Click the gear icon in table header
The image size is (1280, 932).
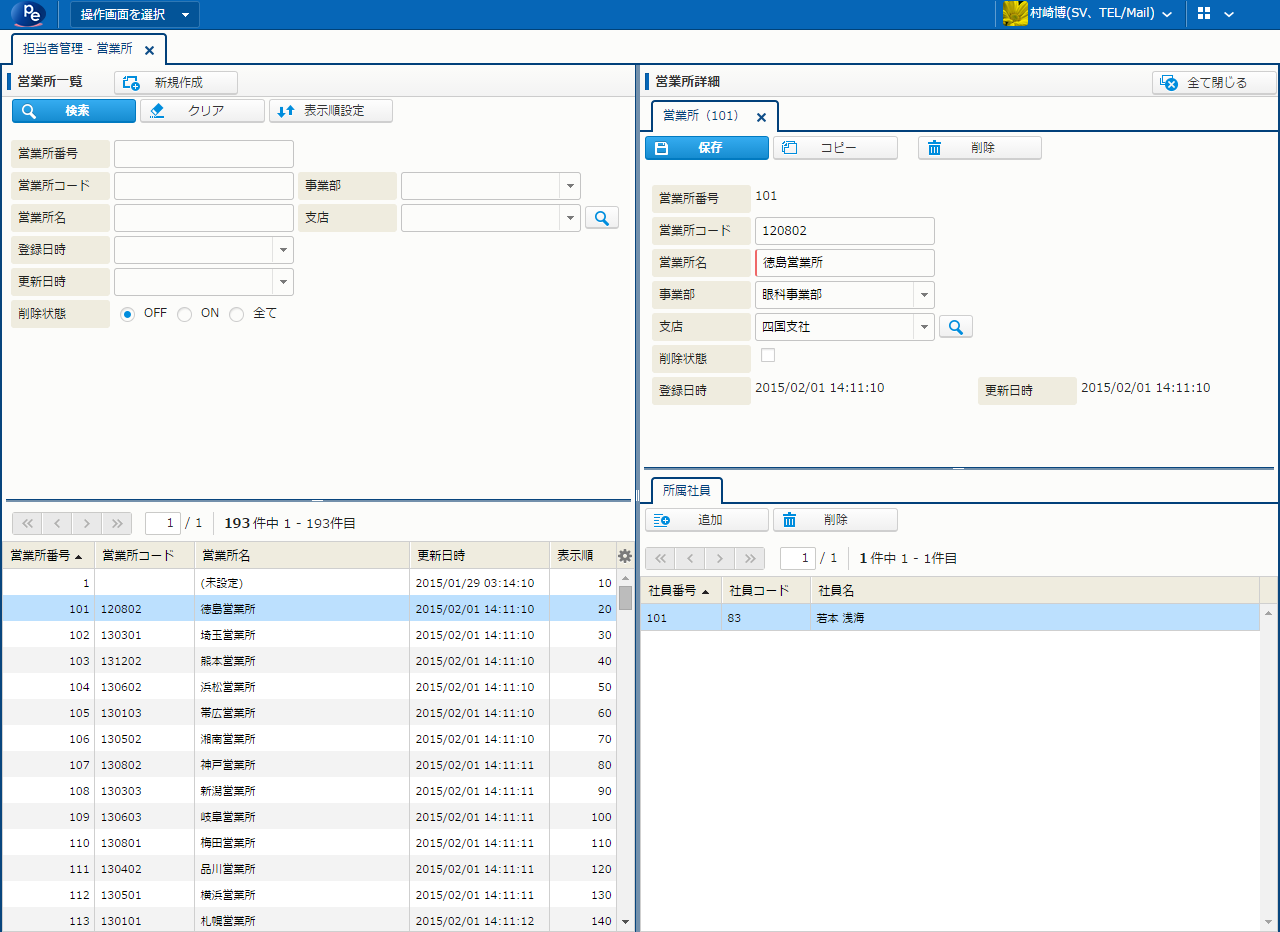(x=625, y=556)
